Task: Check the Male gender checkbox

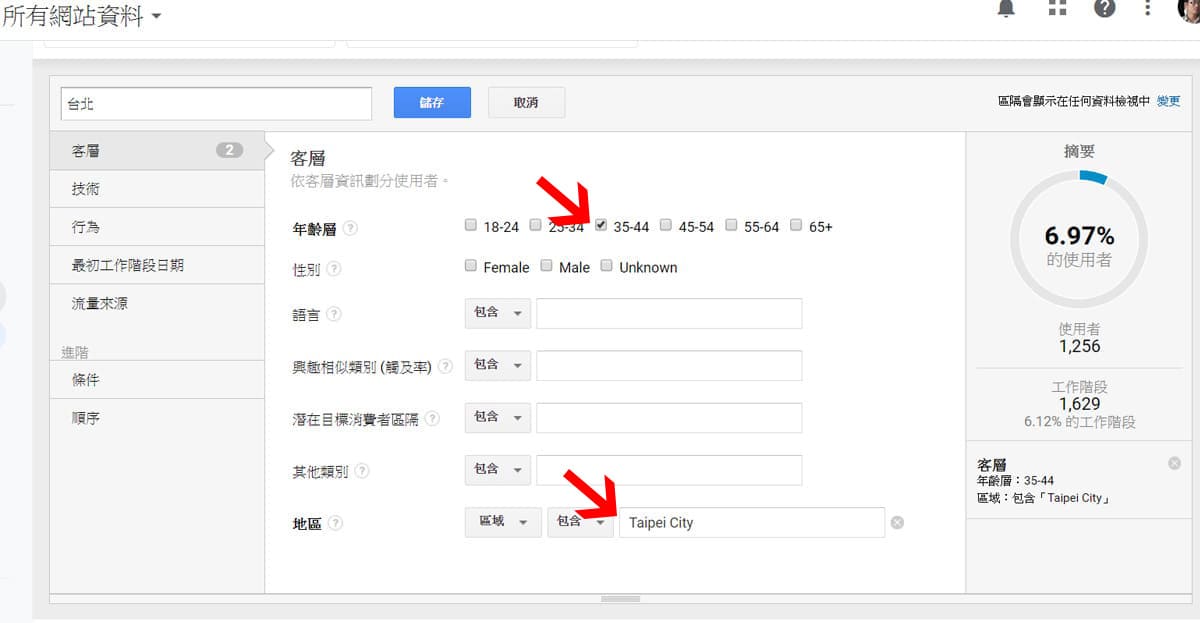Action: tap(547, 265)
